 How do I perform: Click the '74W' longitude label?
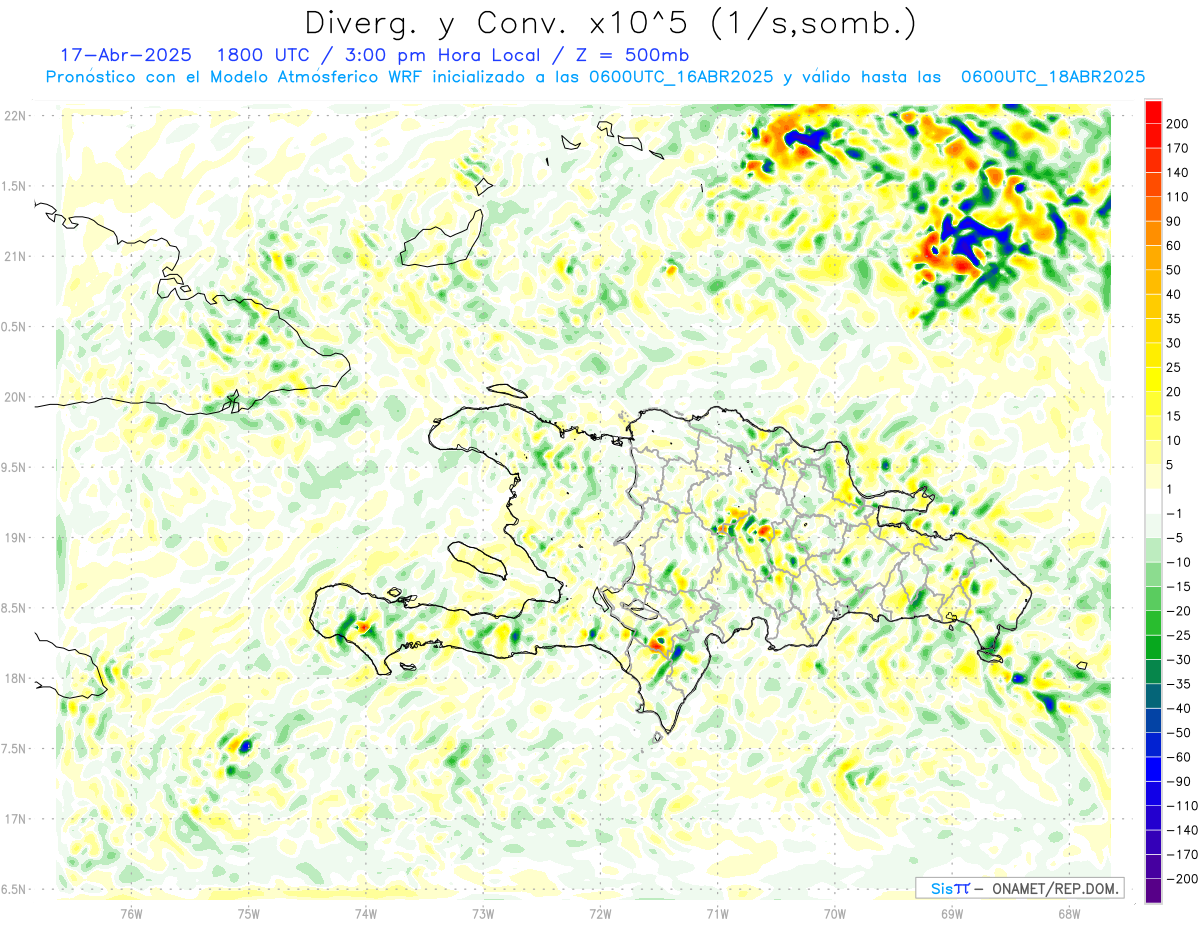[366, 913]
